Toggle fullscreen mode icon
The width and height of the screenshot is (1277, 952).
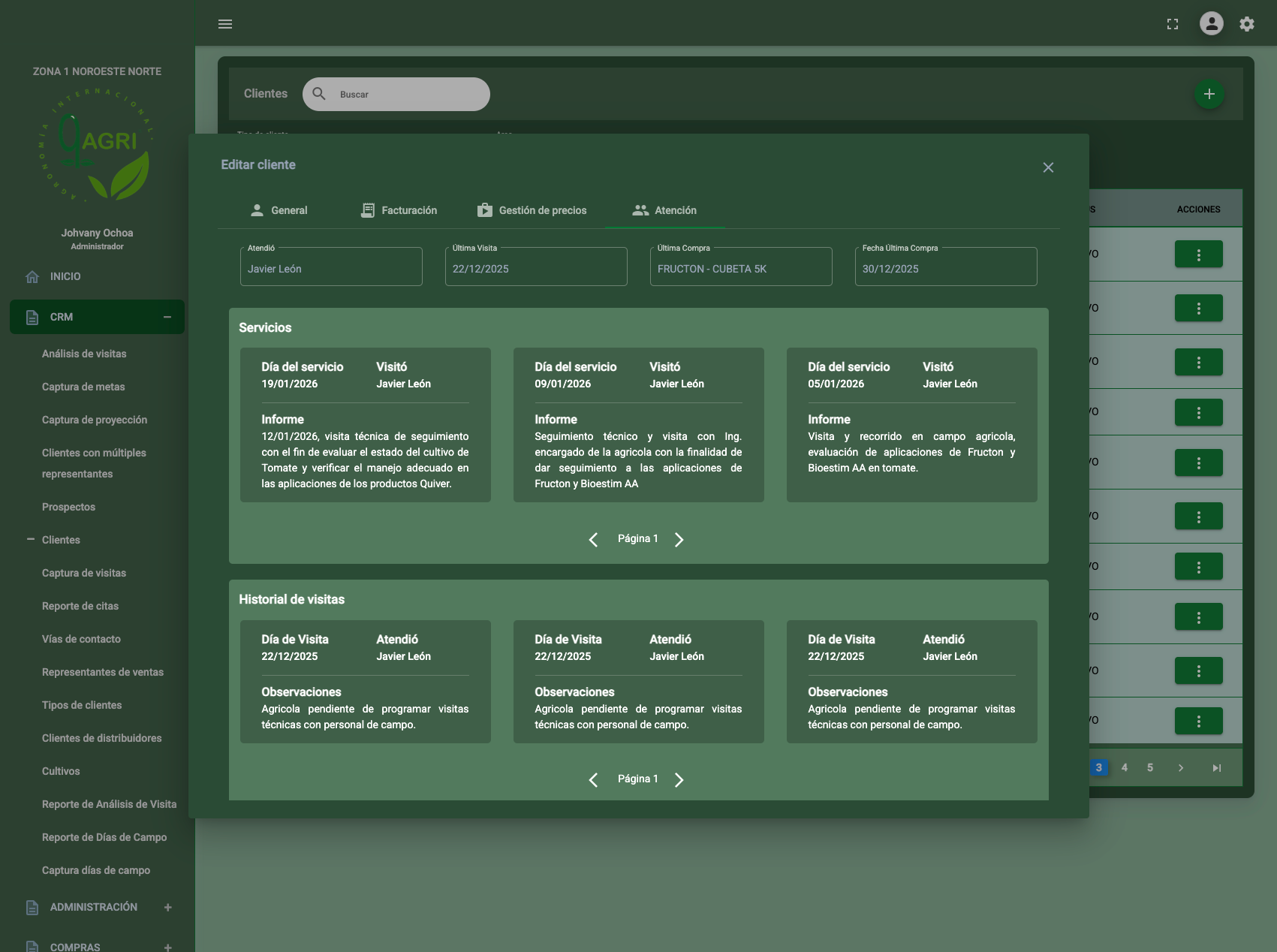click(x=1172, y=24)
